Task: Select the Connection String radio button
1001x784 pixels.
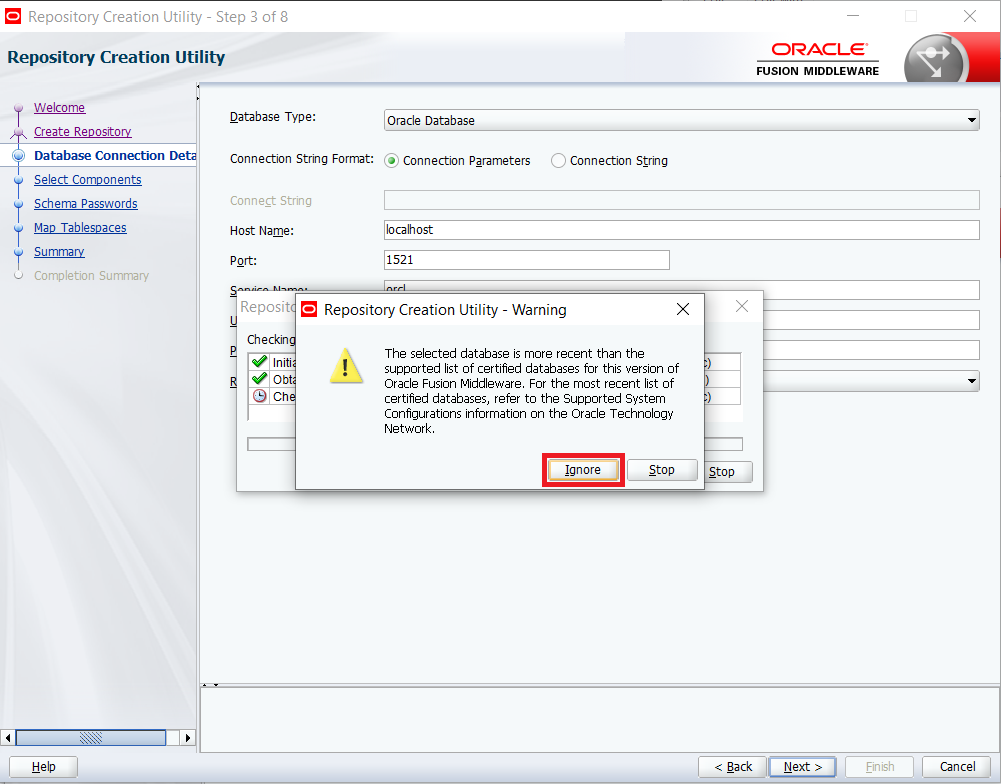Action: (x=558, y=161)
